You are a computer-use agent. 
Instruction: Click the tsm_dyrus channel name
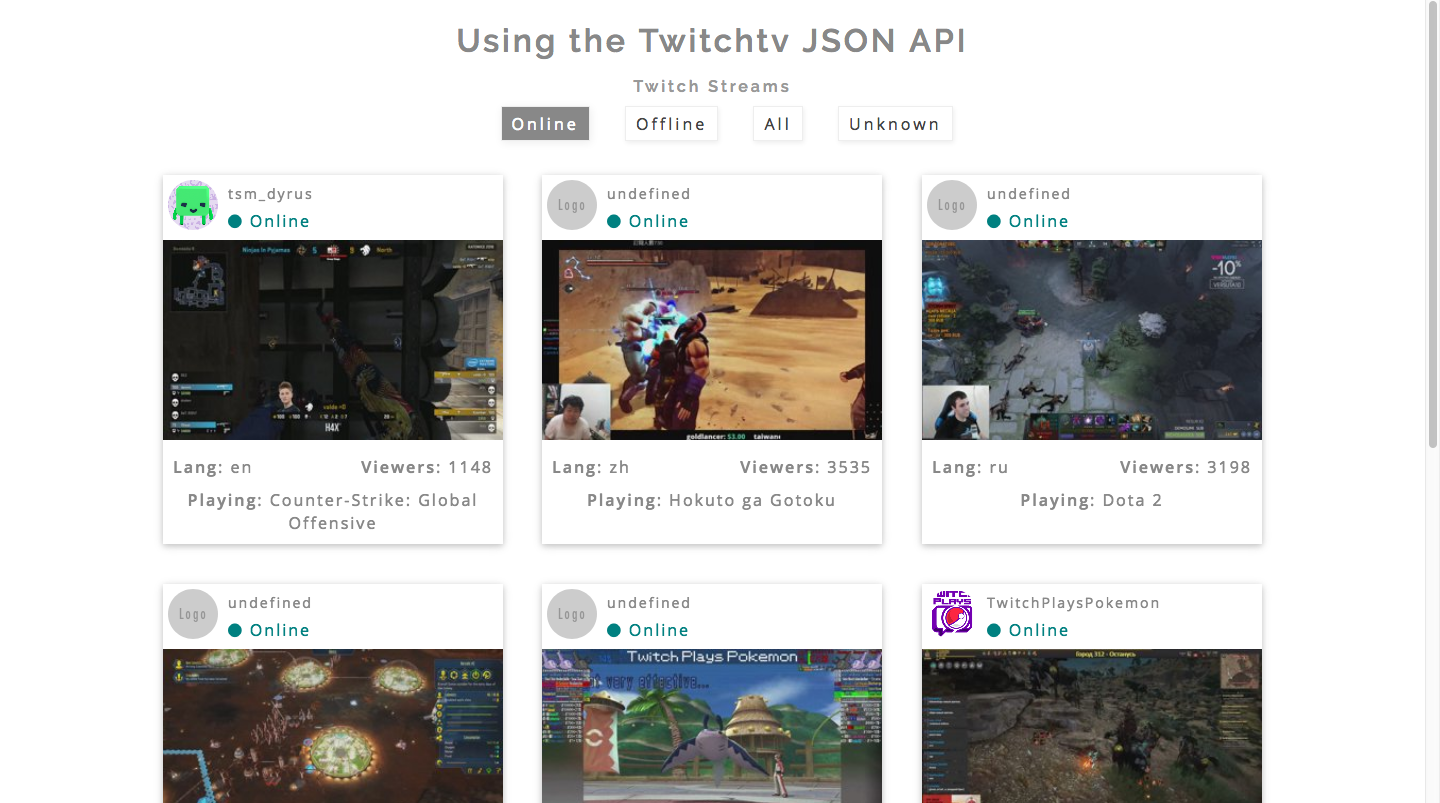(270, 194)
